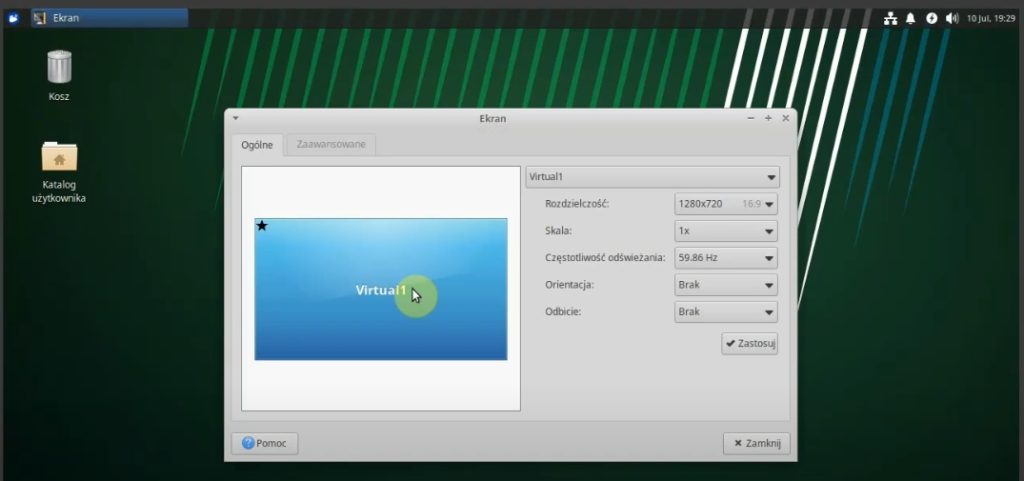Click the Zastosuj button

750,343
